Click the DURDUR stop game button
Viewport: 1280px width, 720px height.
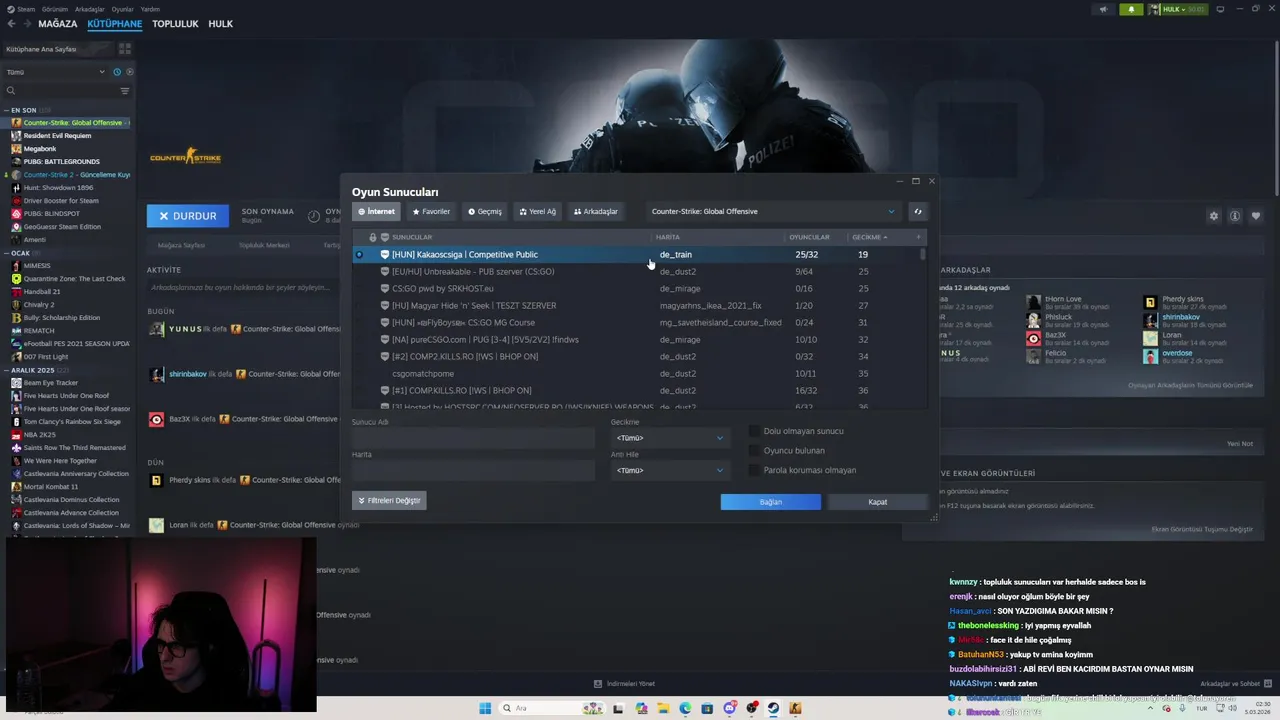point(187,216)
